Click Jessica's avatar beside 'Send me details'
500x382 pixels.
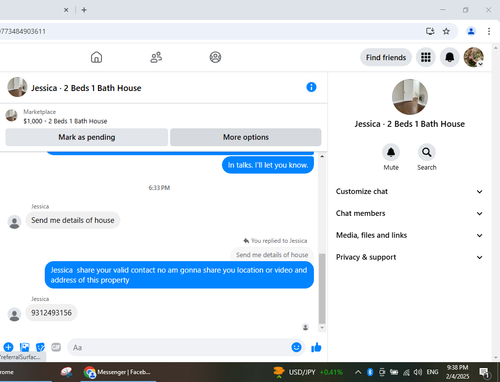point(14,222)
